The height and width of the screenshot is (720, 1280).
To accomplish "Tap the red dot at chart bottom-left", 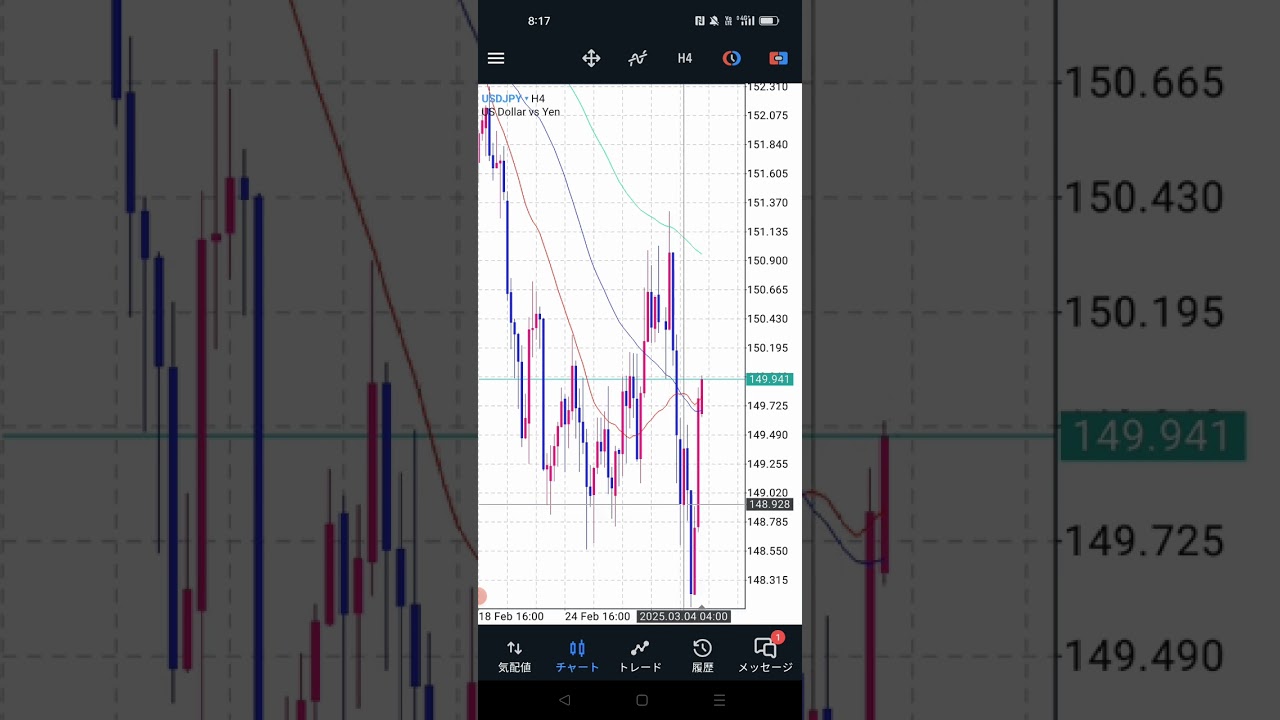I will pos(481,597).
